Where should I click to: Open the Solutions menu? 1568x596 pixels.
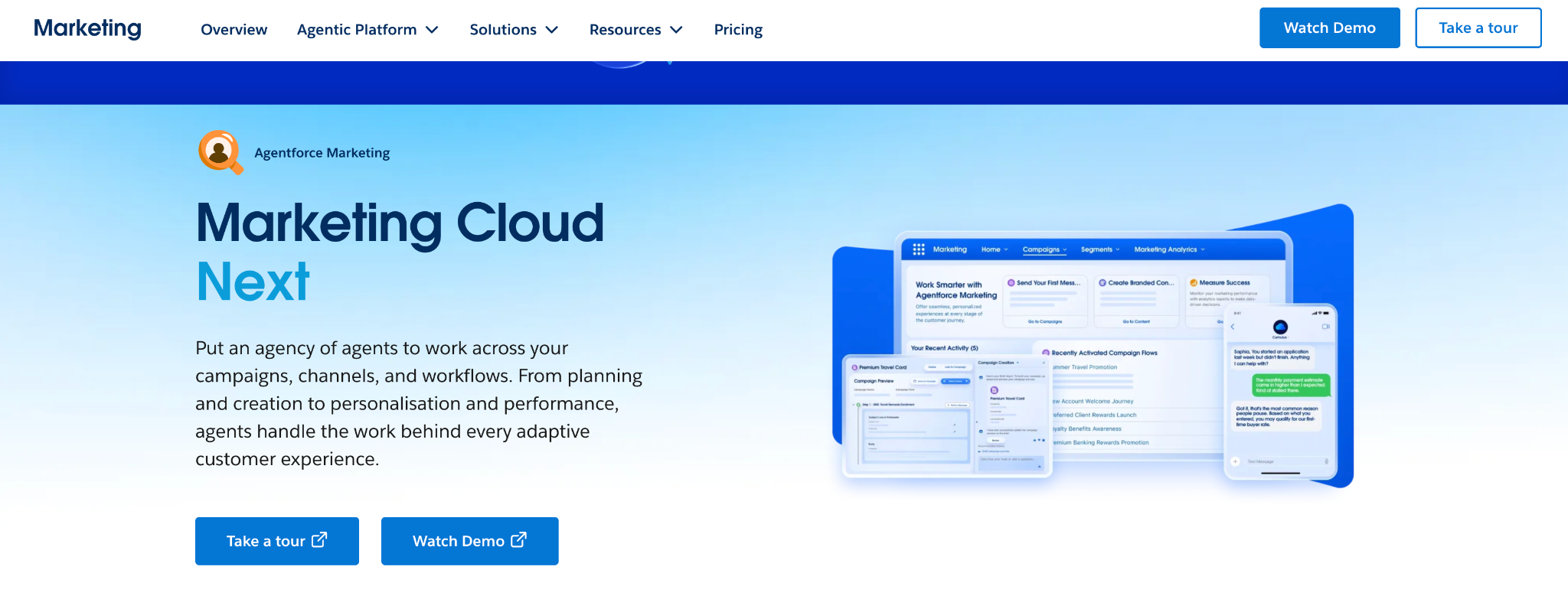point(514,30)
